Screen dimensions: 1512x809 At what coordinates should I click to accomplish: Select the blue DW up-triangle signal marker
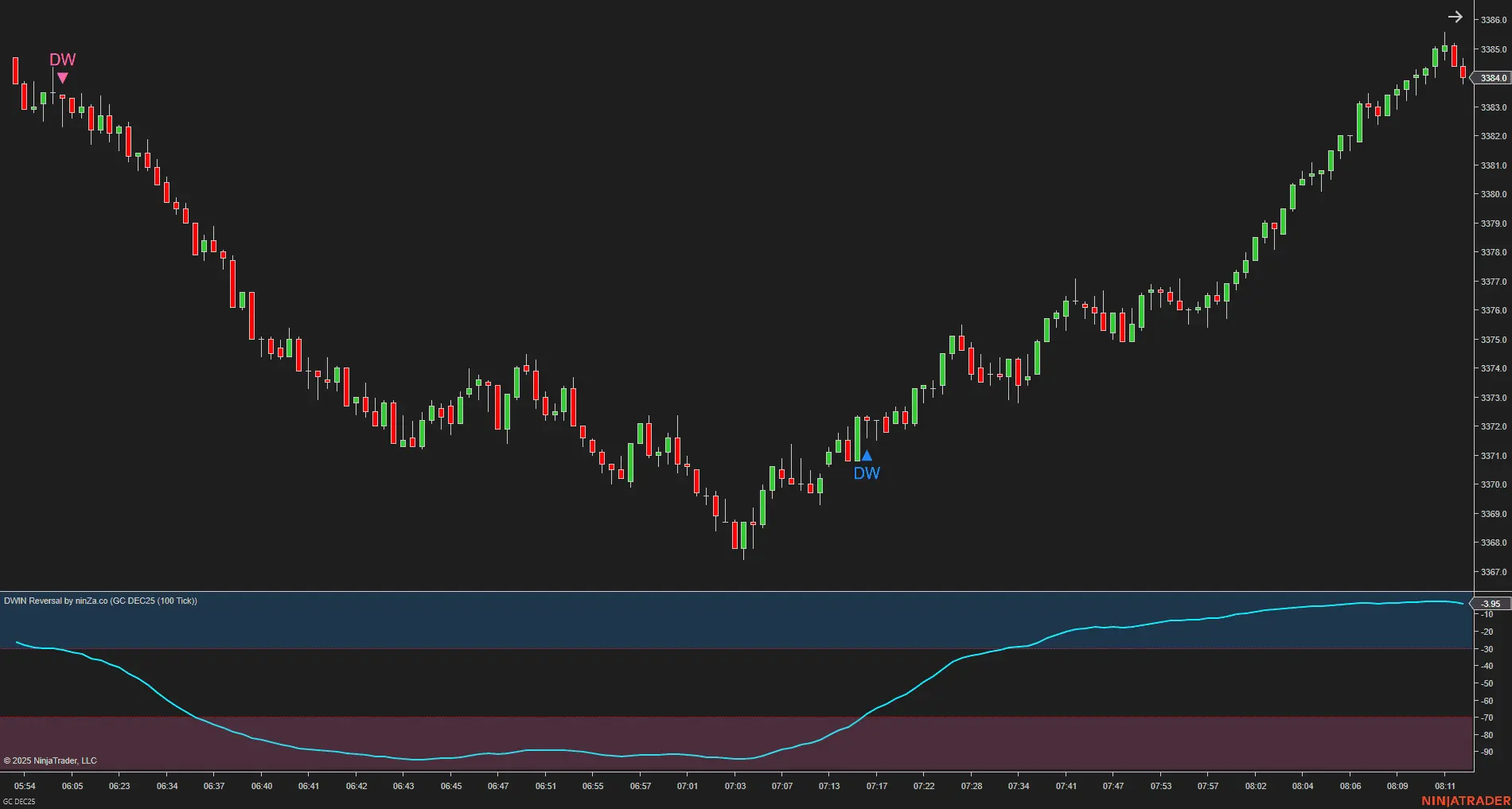coord(867,456)
